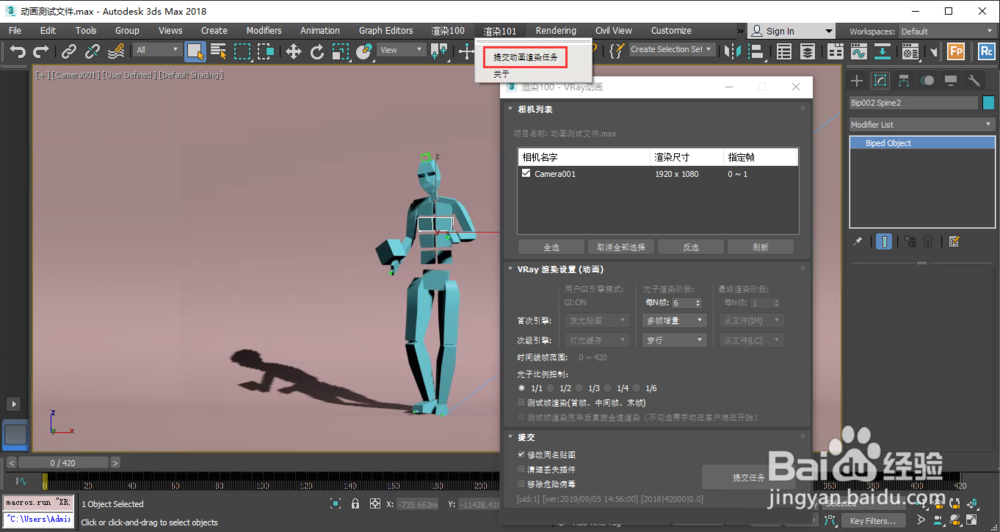Click Bind to Space Warp icon

pyautogui.click(x=116, y=52)
